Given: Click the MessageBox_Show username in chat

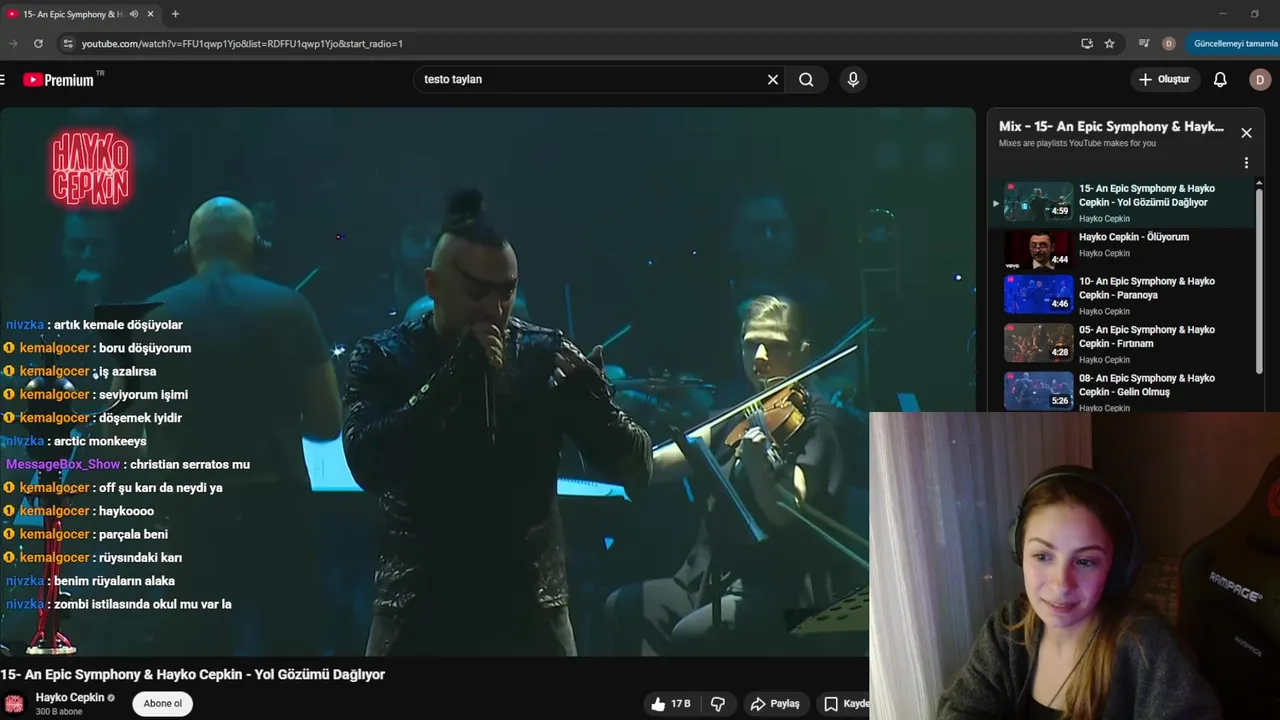Looking at the screenshot, I should click(63, 464).
